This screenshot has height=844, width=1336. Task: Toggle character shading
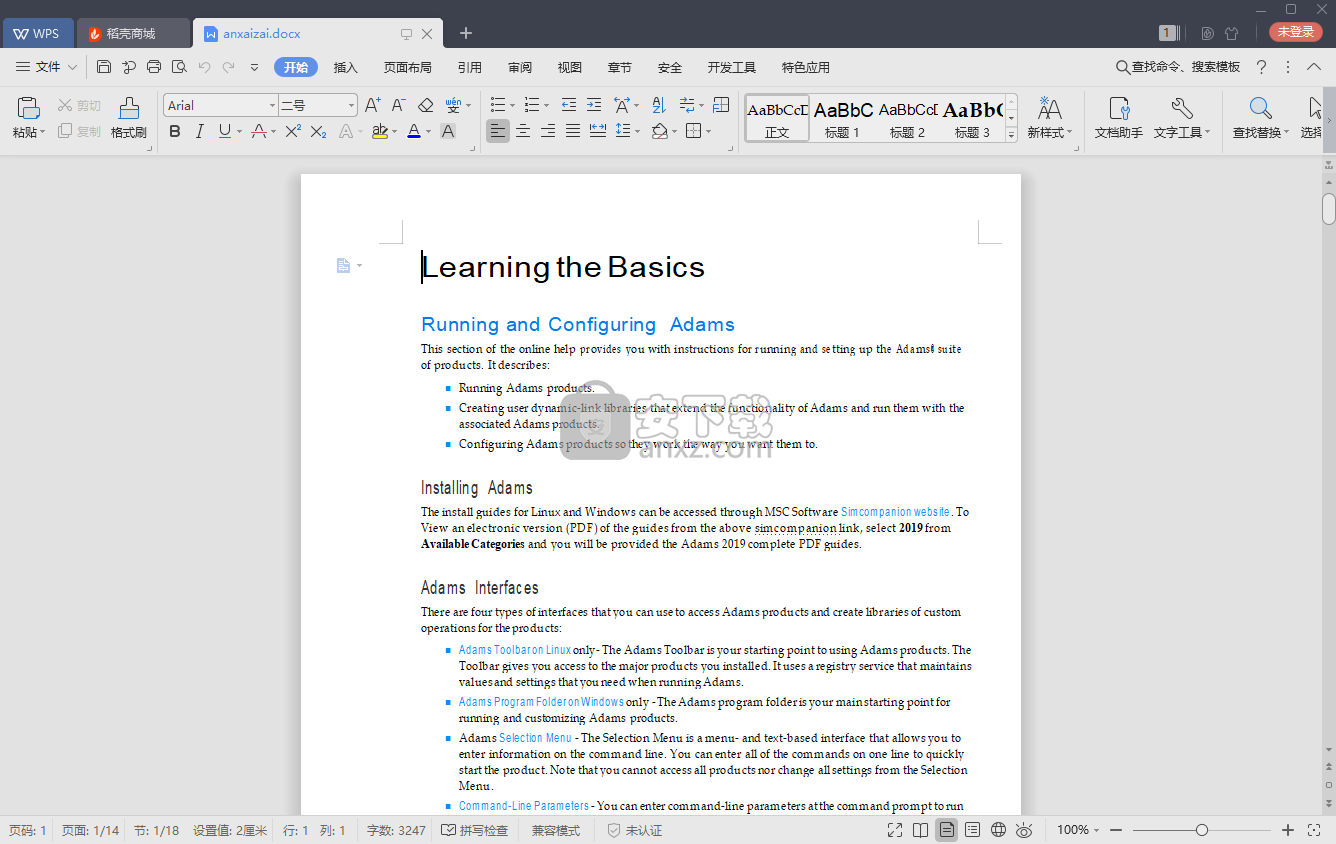(x=448, y=131)
